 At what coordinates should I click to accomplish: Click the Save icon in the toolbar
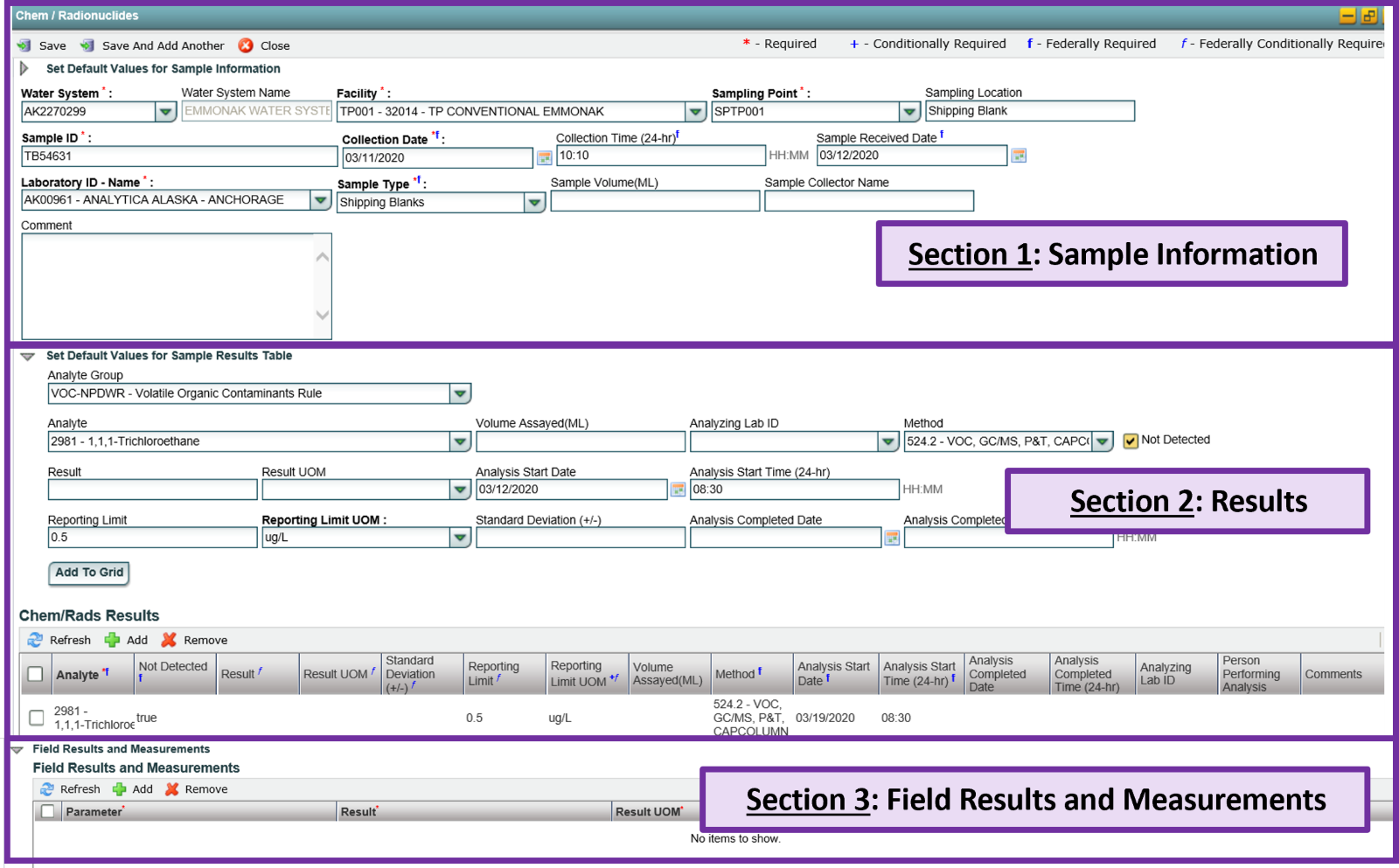click(x=24, y=45)
